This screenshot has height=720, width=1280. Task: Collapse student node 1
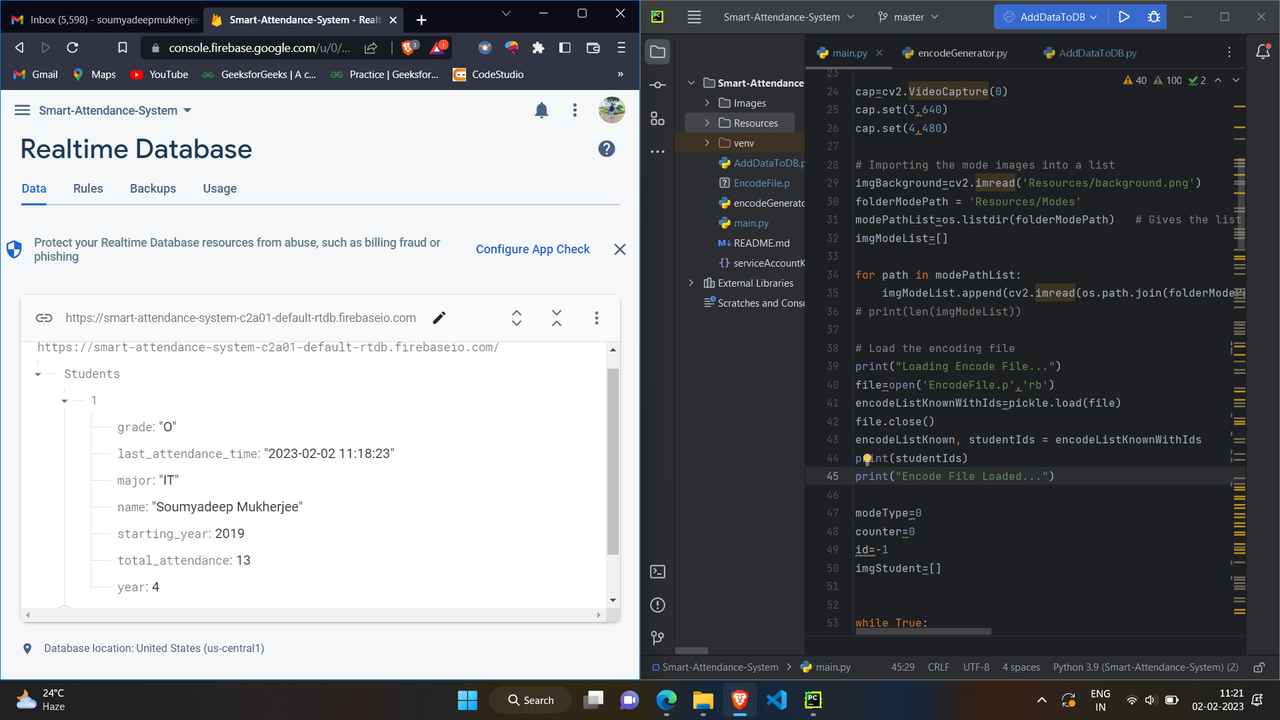[x=65, y=401]
